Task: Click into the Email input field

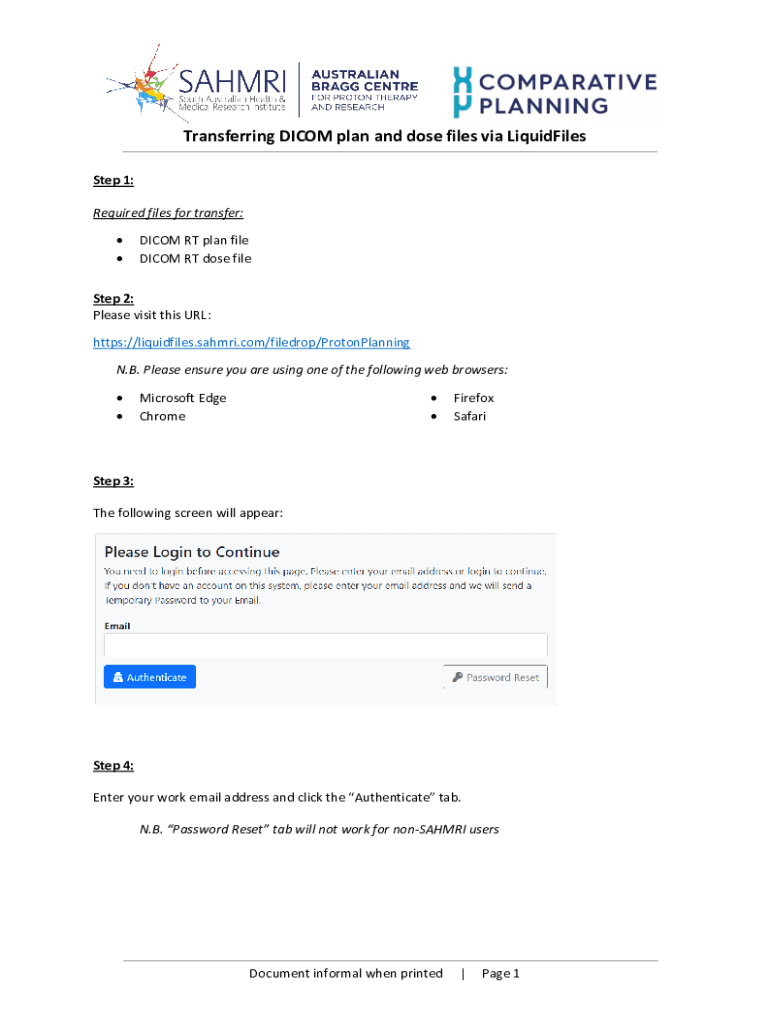Action: tap(325, 645)
